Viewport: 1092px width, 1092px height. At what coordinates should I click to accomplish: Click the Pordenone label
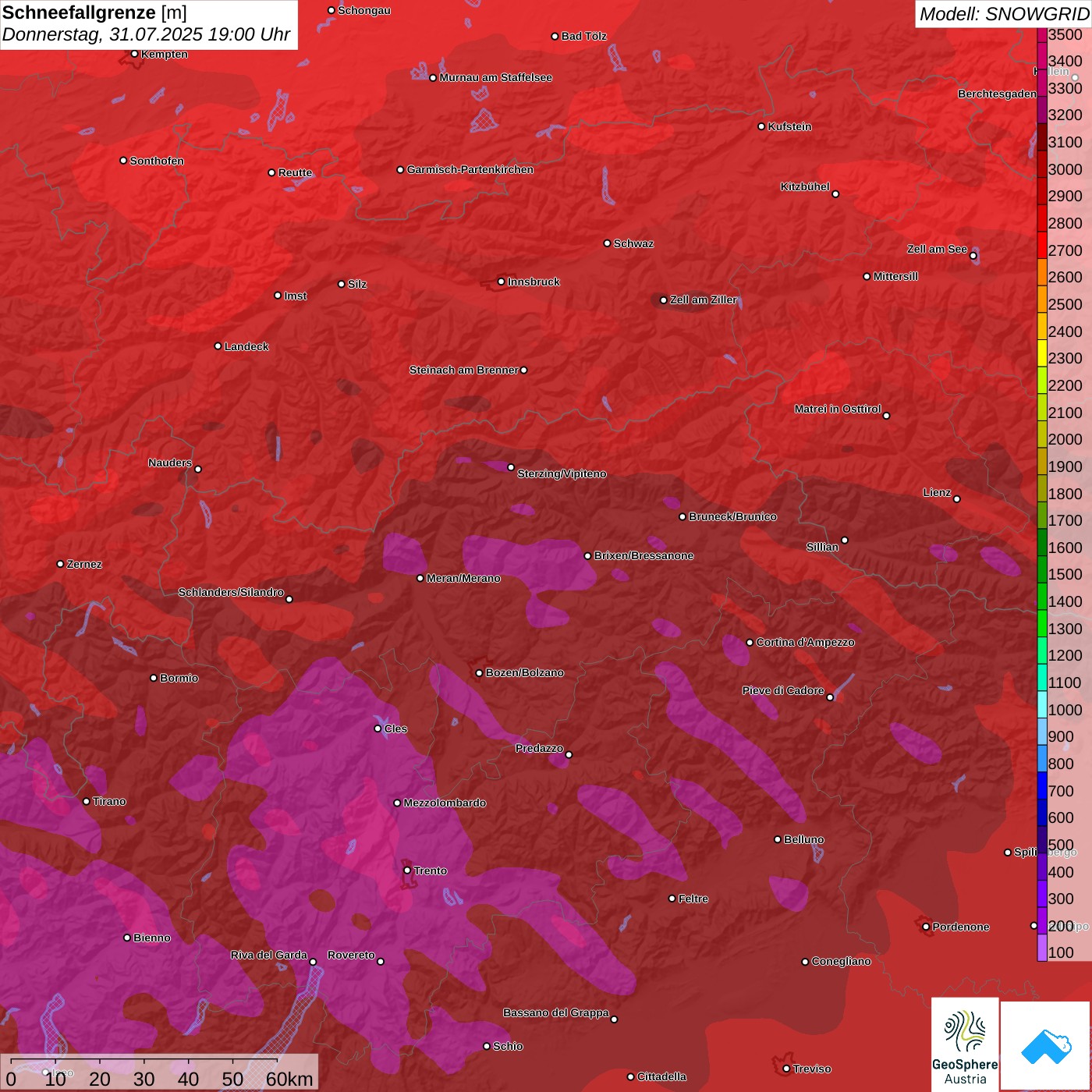click(960, 927)
